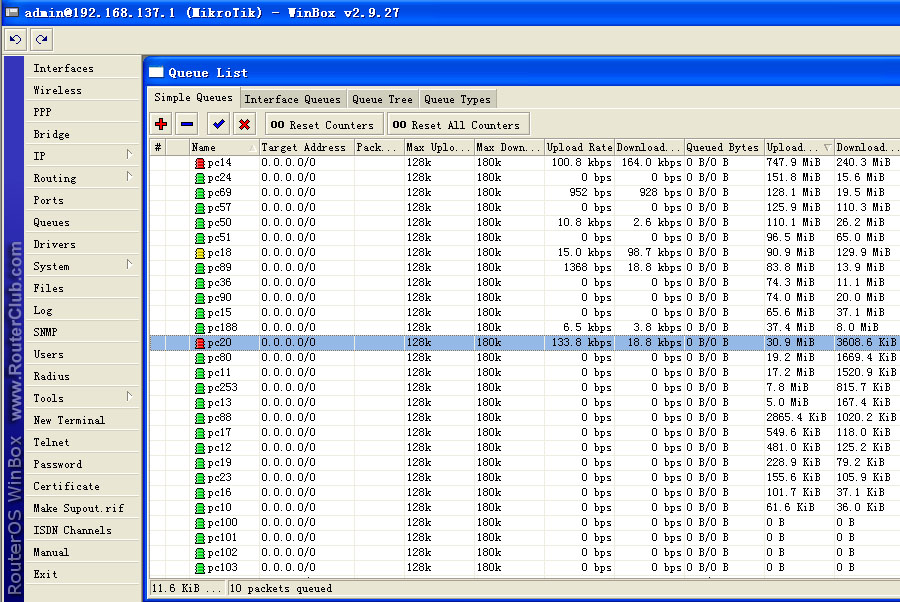900x602 pixels.
Task: Add a new queue with plus icon
Action: 160,125
